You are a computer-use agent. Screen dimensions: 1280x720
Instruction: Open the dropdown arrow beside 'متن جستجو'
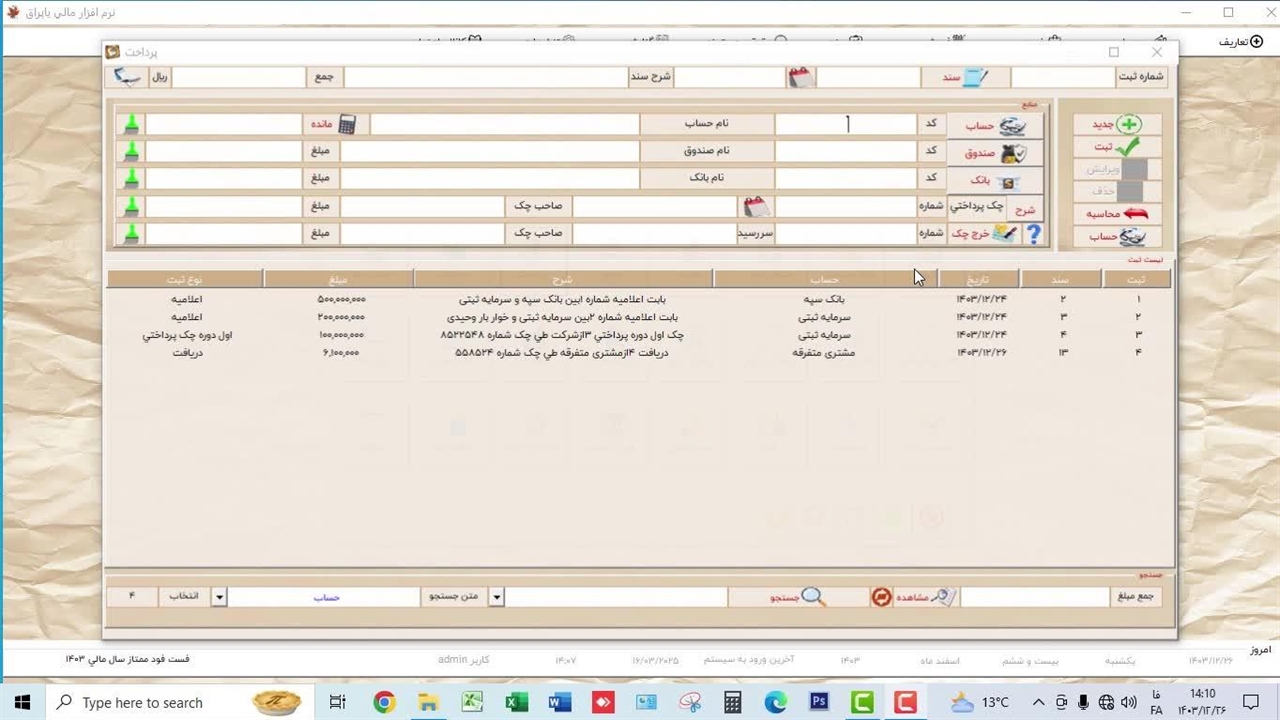(496, 597)
